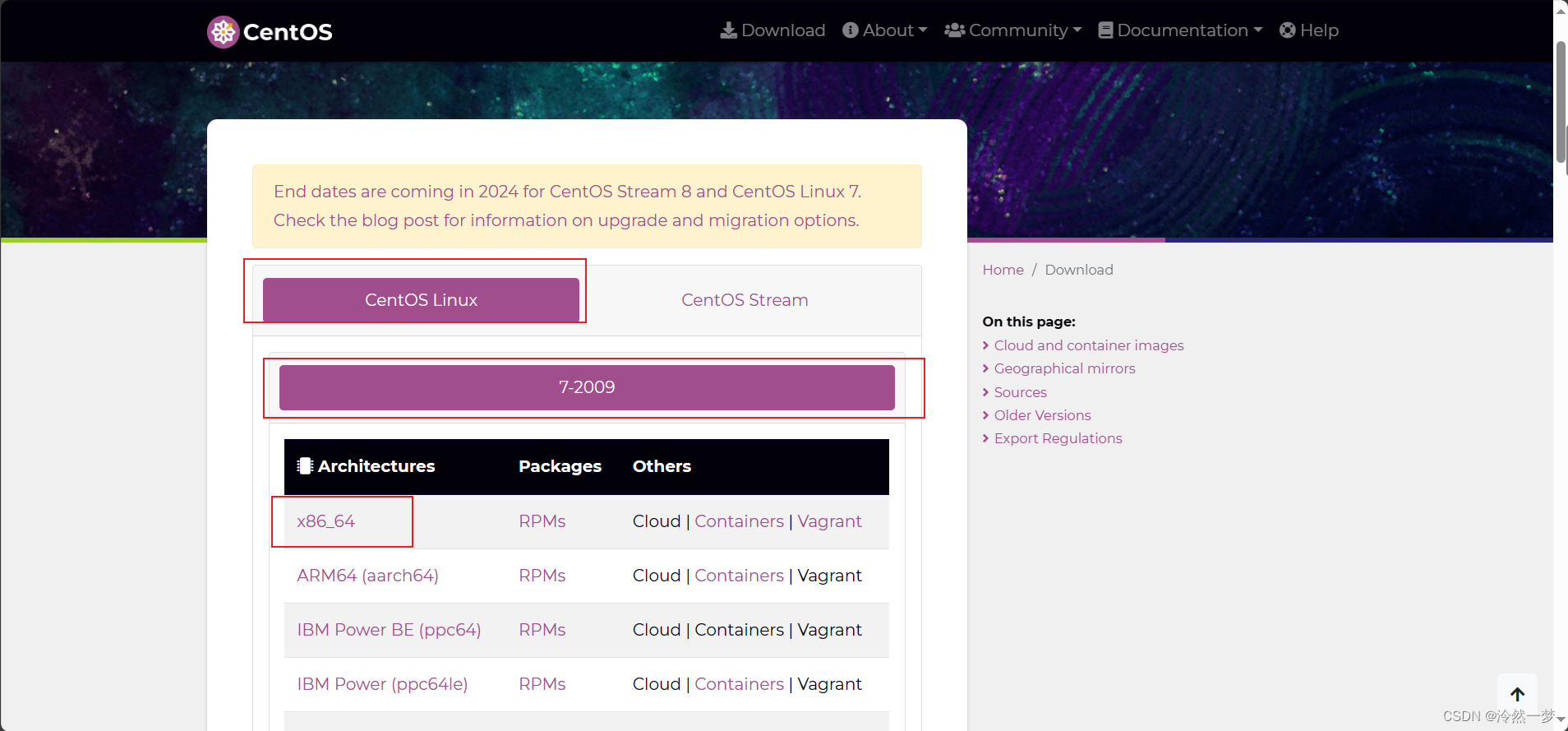Click the Others column header
Viewport: 1568px width, 731px height.
tap(662, 466)
